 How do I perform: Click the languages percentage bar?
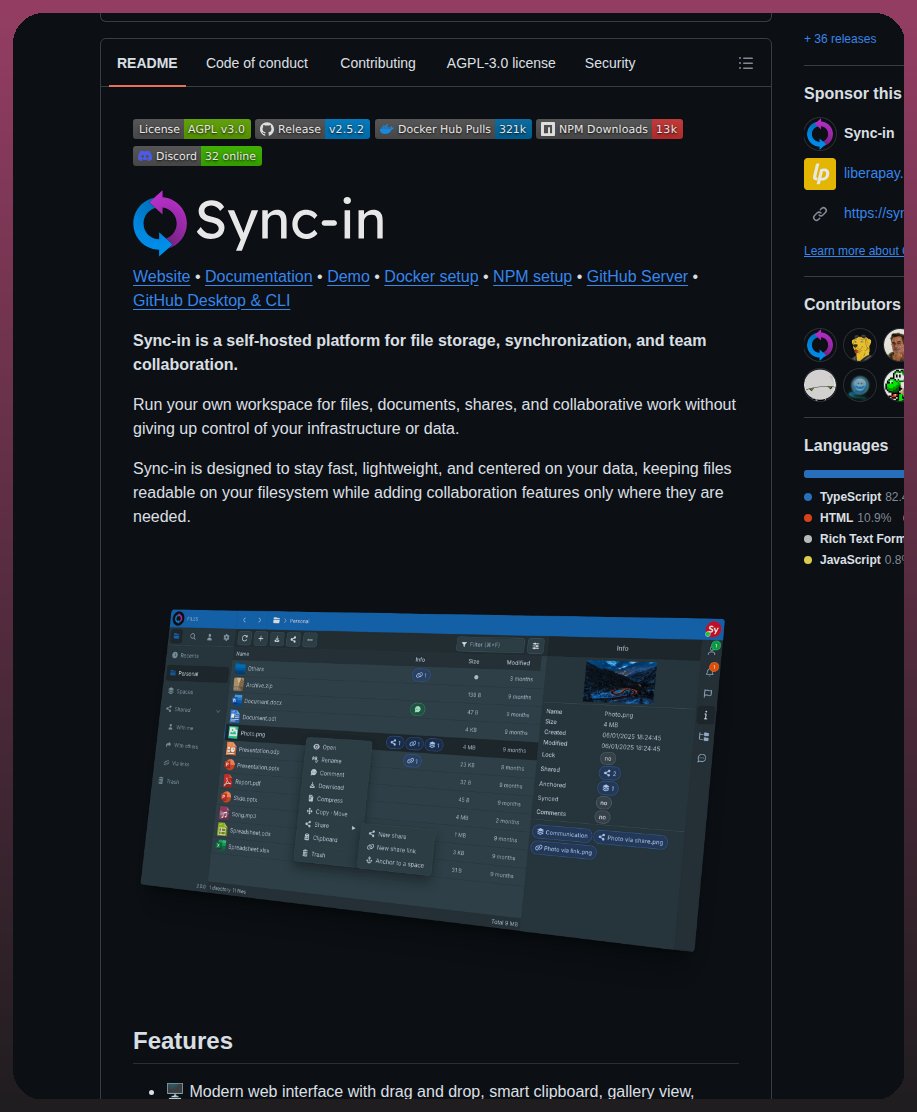pos(853,474)
